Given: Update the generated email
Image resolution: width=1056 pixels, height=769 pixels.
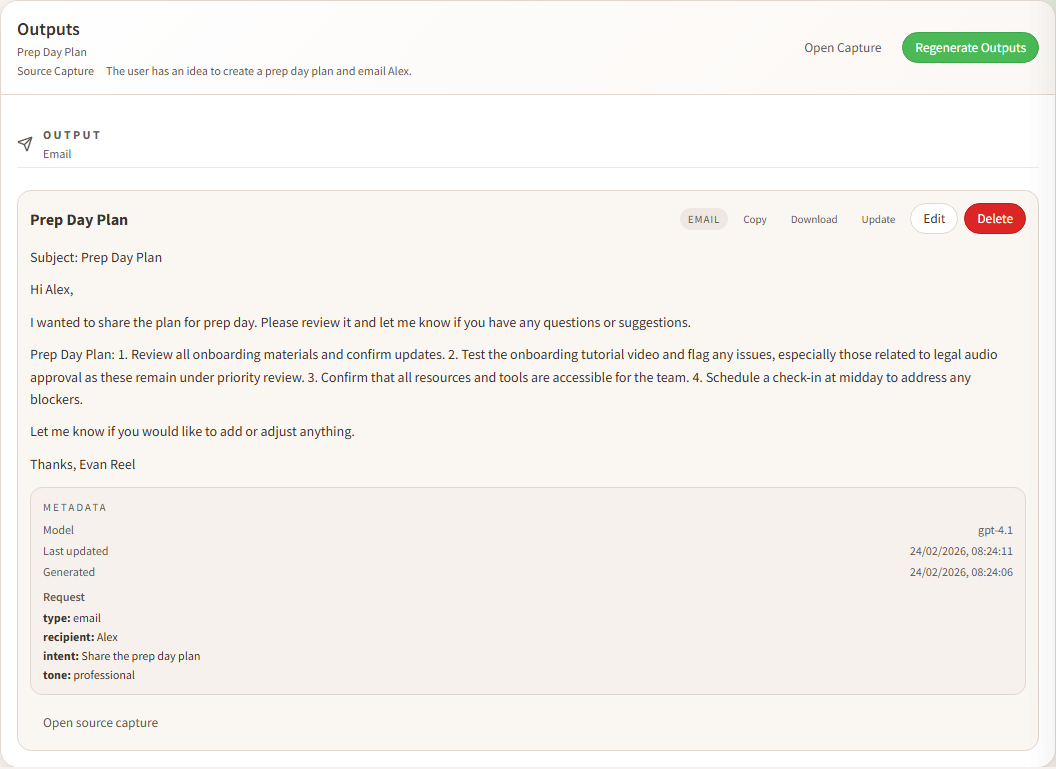Looking at the screenshot, I should pyautogui.click(x=878, y=219).
